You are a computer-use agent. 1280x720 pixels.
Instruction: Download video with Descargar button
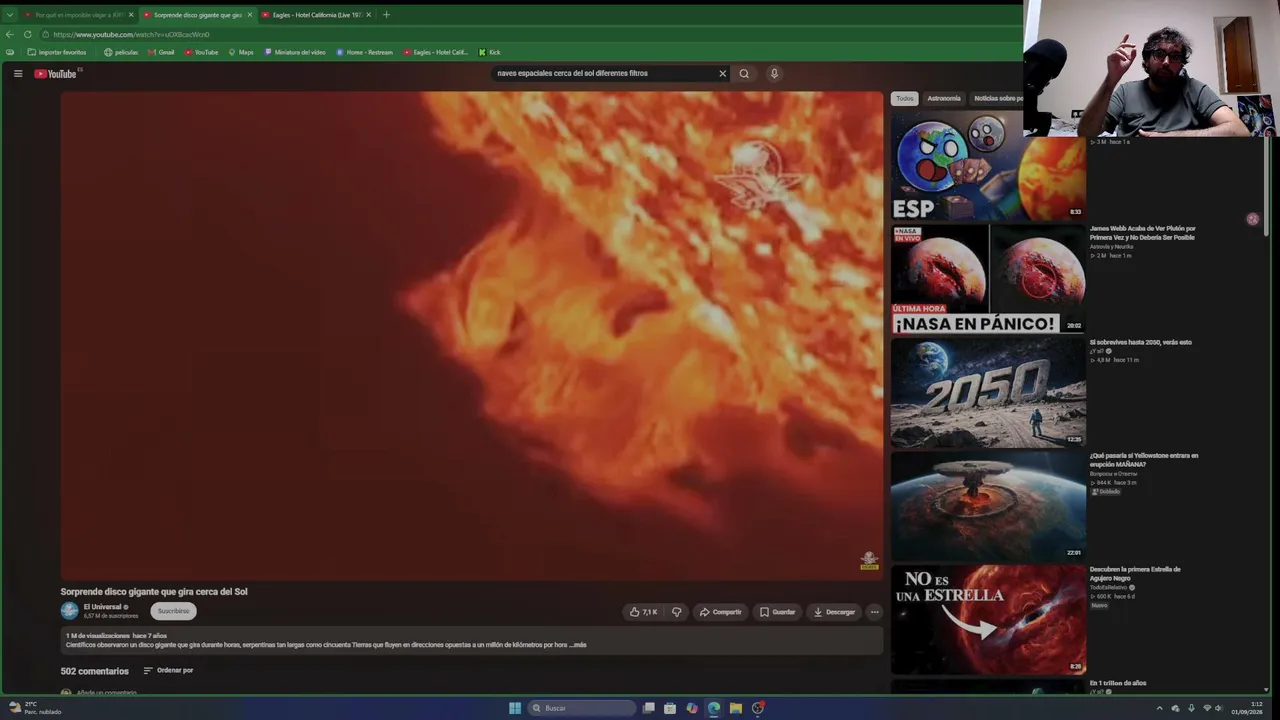[834, 612]
